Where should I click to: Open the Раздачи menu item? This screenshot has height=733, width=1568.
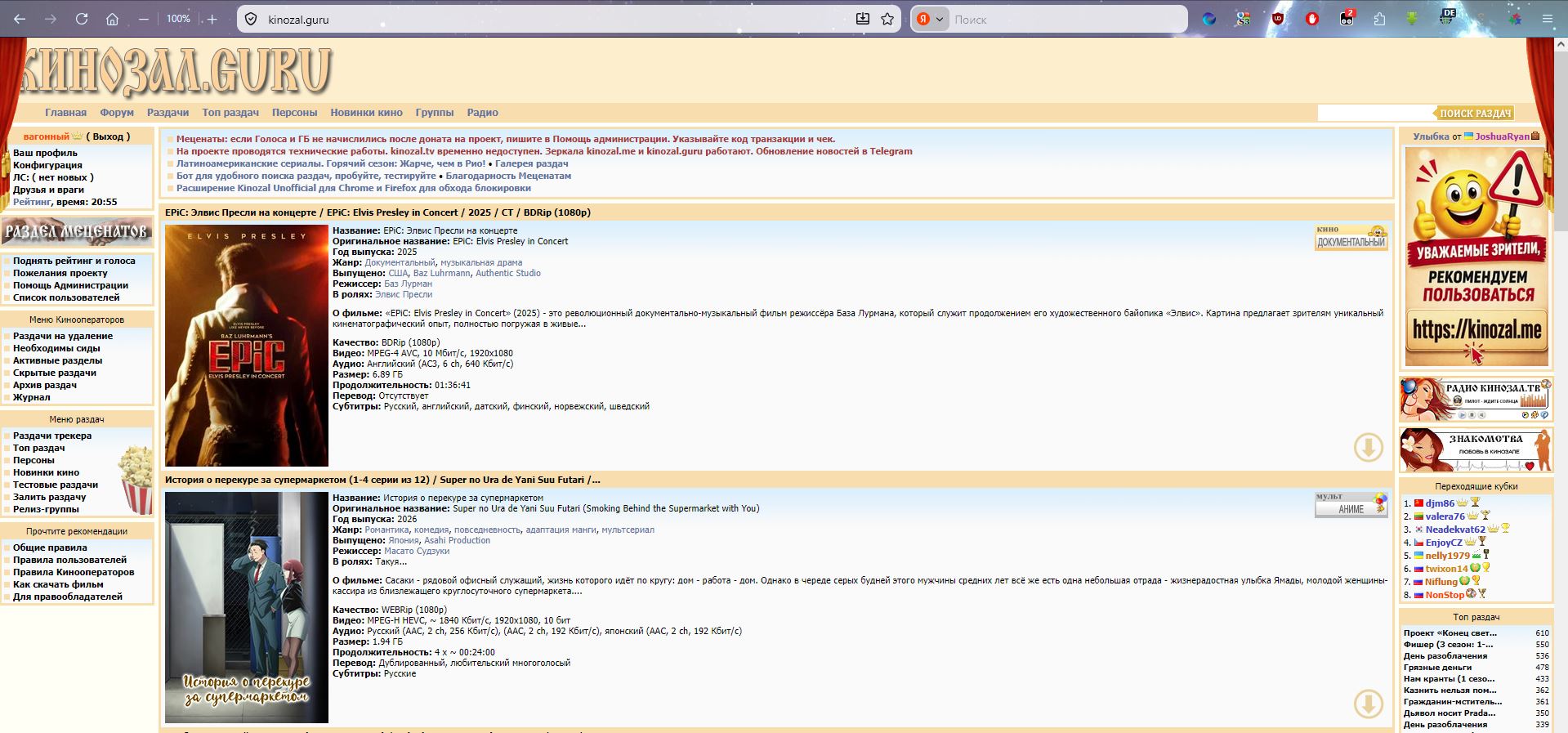point(168,113)
